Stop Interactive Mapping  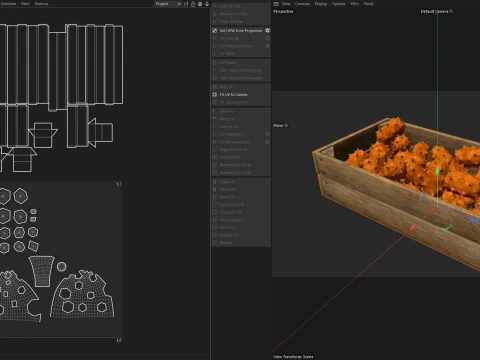(x=241, y=78)
